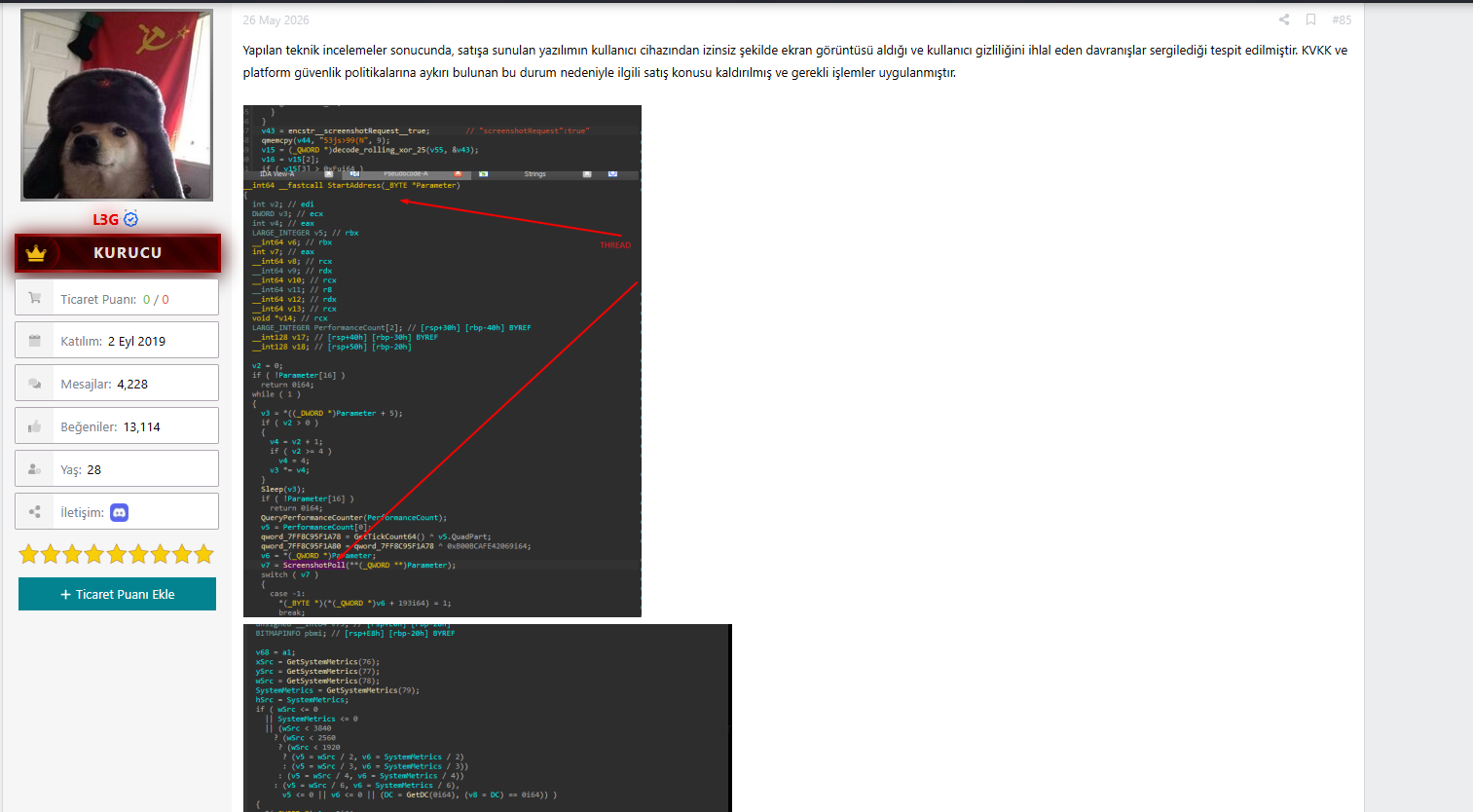This screenshot has height=812, width=1473.
Task: Click the calendar icon beside Katılım
Action: pyautogui.click(x=35, y=341)
